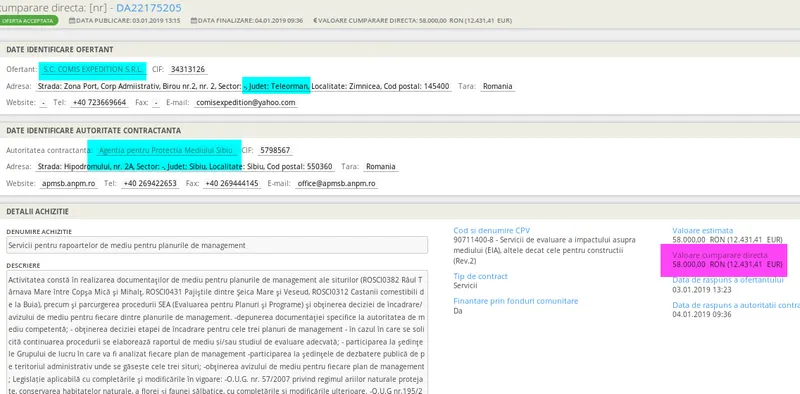The image size is (800, 394).
Task: Click the authority country value Romania
Action: click(x=381, y=167)
